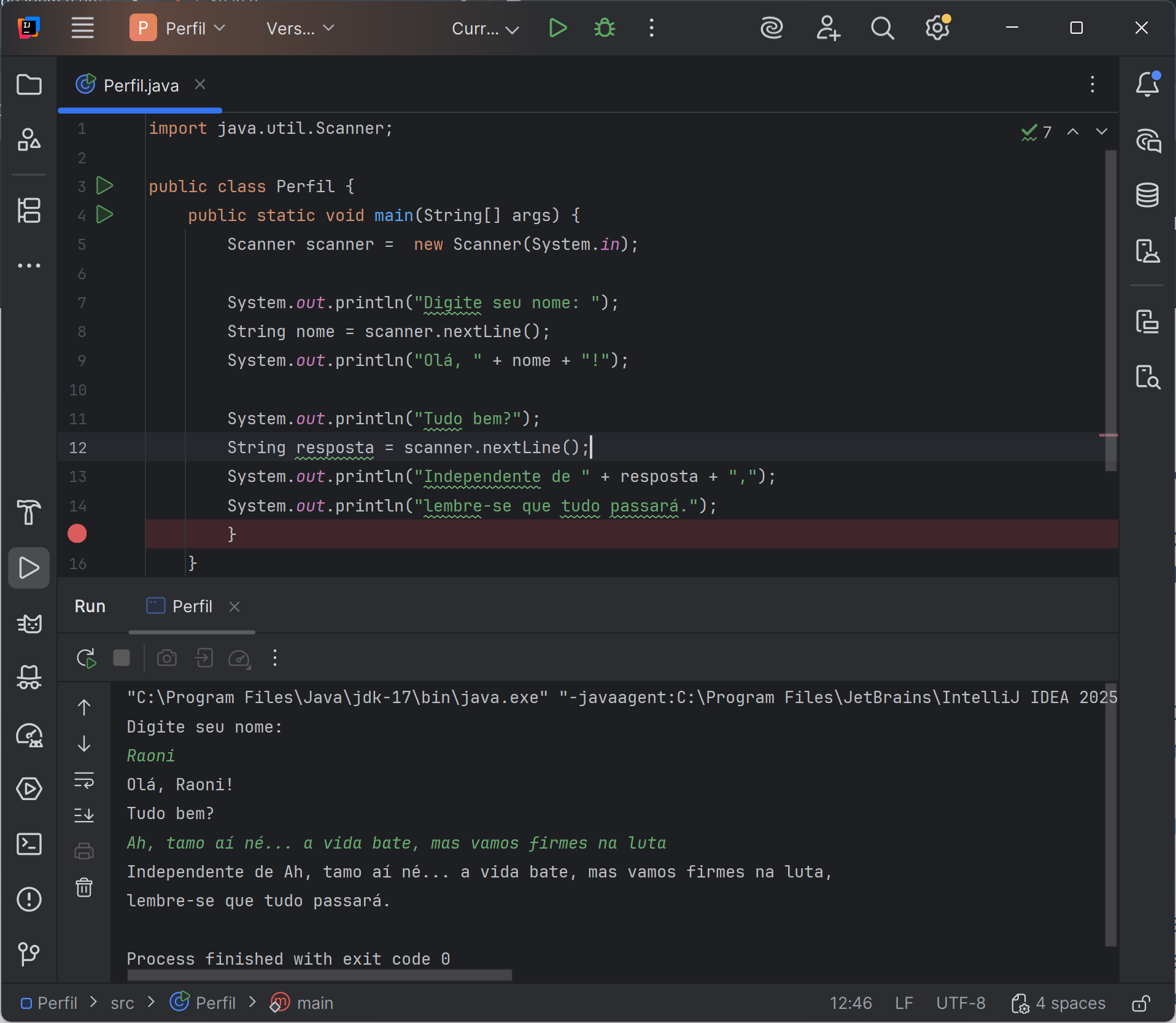Open the Current File run configuration dropdown
The height and width of the screenshot is (1023, 1176).
485,28
